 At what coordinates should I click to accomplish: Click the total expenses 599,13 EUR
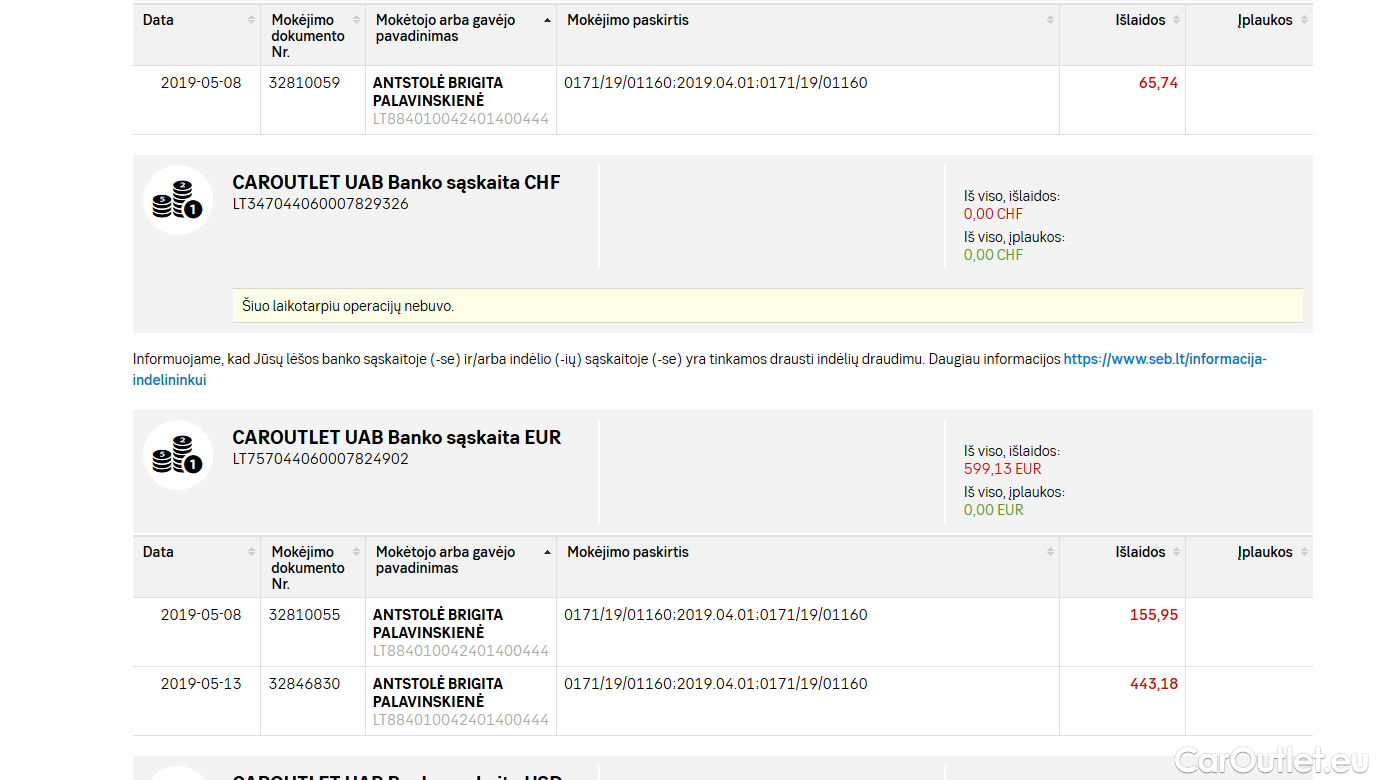[1002, 469]
